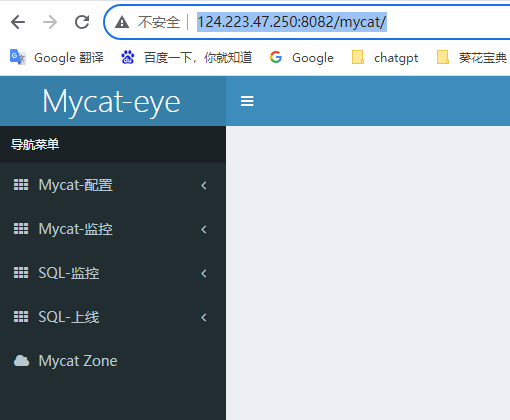Click the 葵花宝典 bookmark folder icon
The image size is (510, 420).
click(x=443, y=57)
